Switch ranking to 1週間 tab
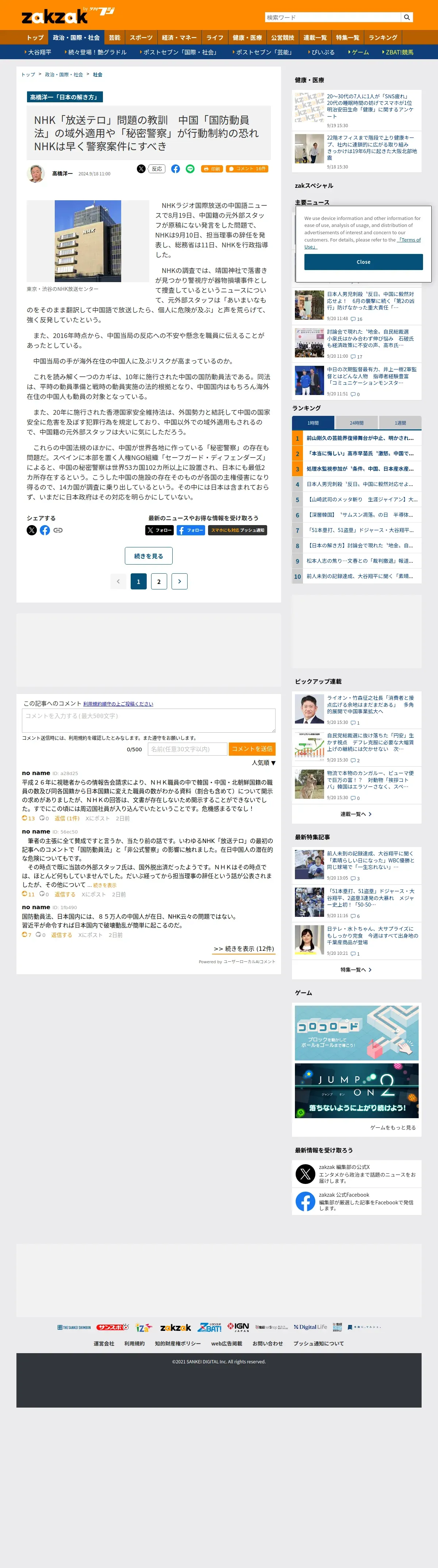The width and height of the screenshot is (438, 1568). coord(400,422)
